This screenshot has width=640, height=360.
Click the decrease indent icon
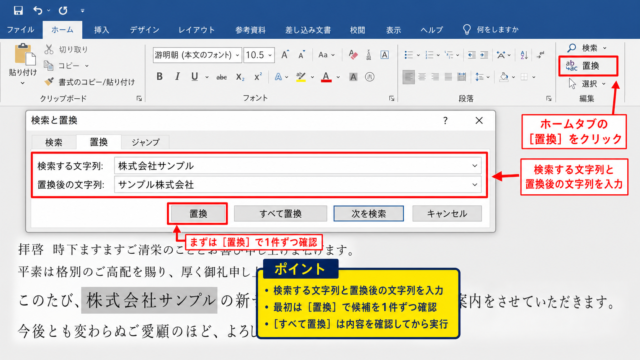[x=471, y=55]
